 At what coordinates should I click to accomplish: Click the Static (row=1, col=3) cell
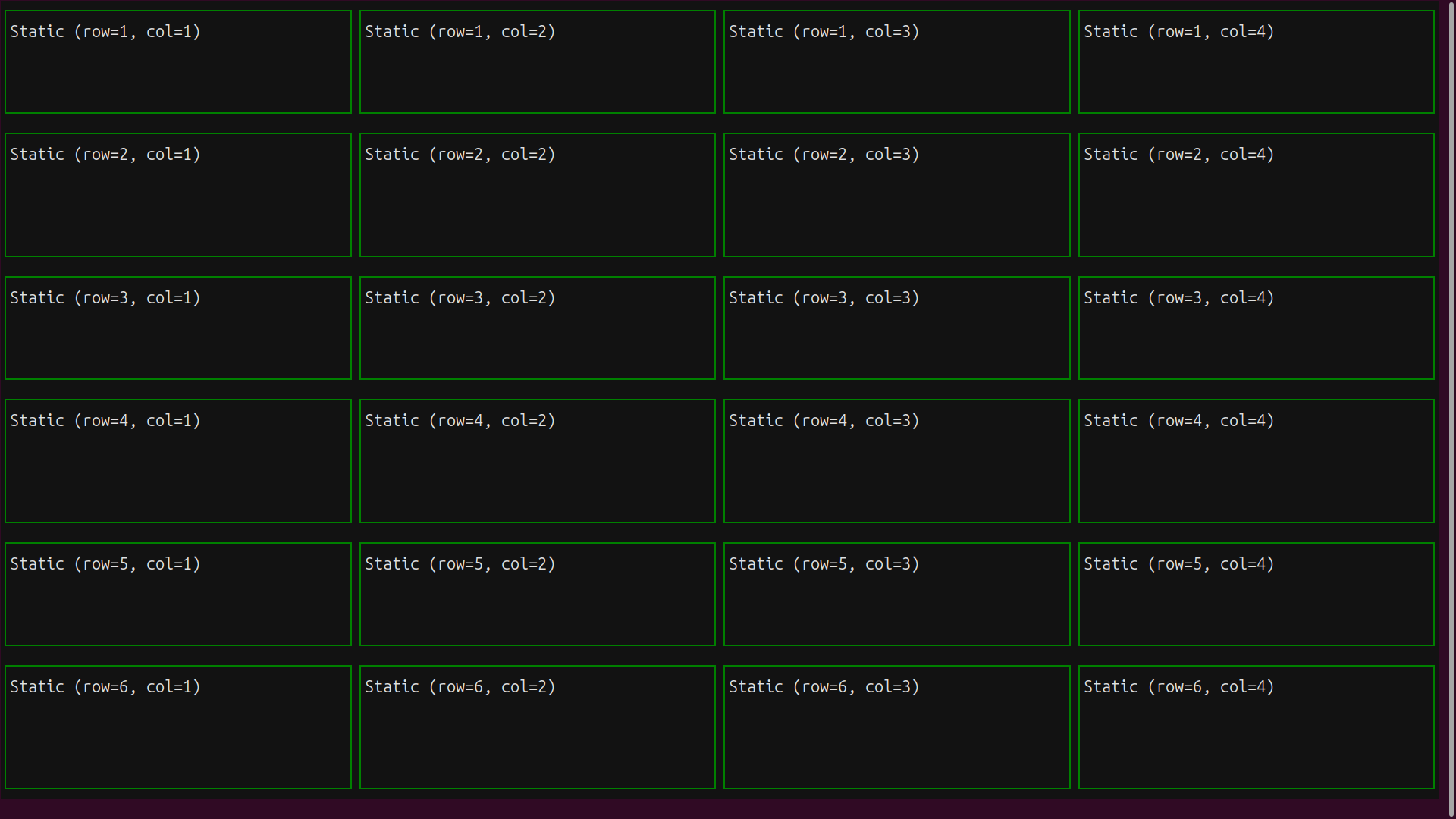896,61
